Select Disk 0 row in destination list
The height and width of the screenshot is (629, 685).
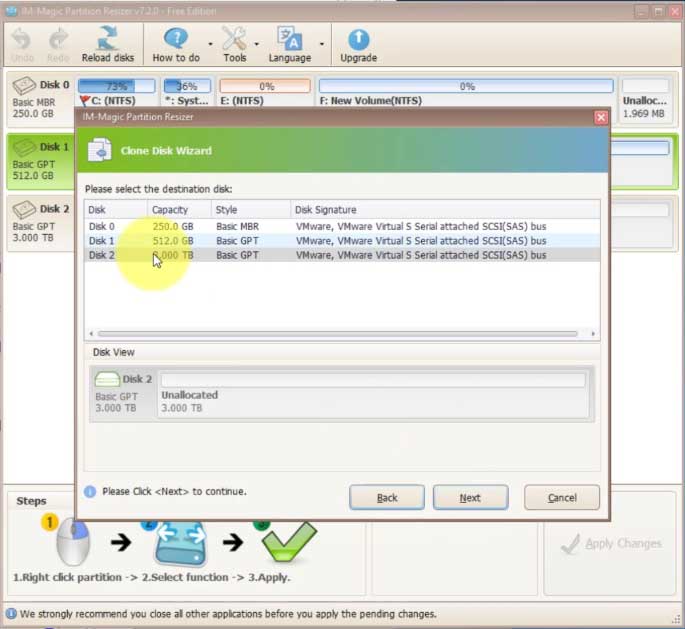pos(342,226)
